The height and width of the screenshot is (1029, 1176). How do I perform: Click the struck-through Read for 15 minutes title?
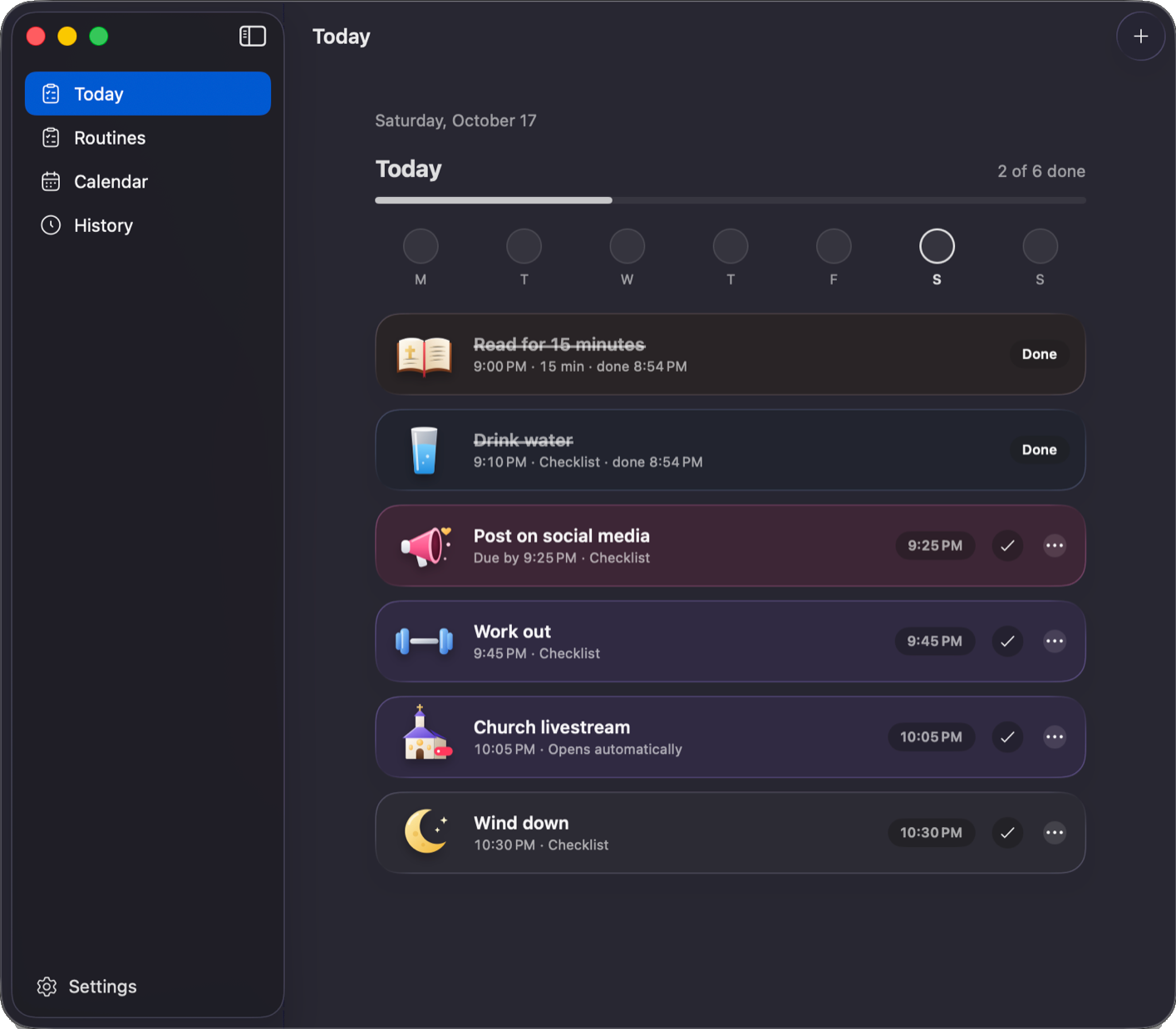click(559, 345)
